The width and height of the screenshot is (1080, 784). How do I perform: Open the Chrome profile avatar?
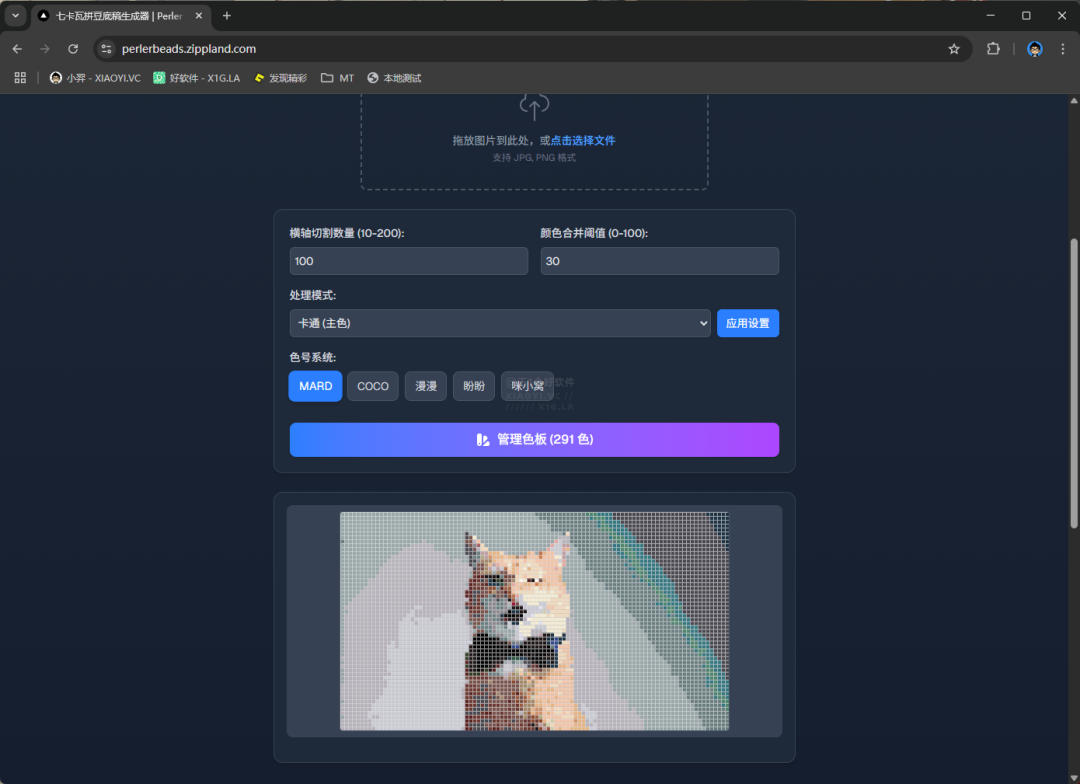tap(1035, 49)
